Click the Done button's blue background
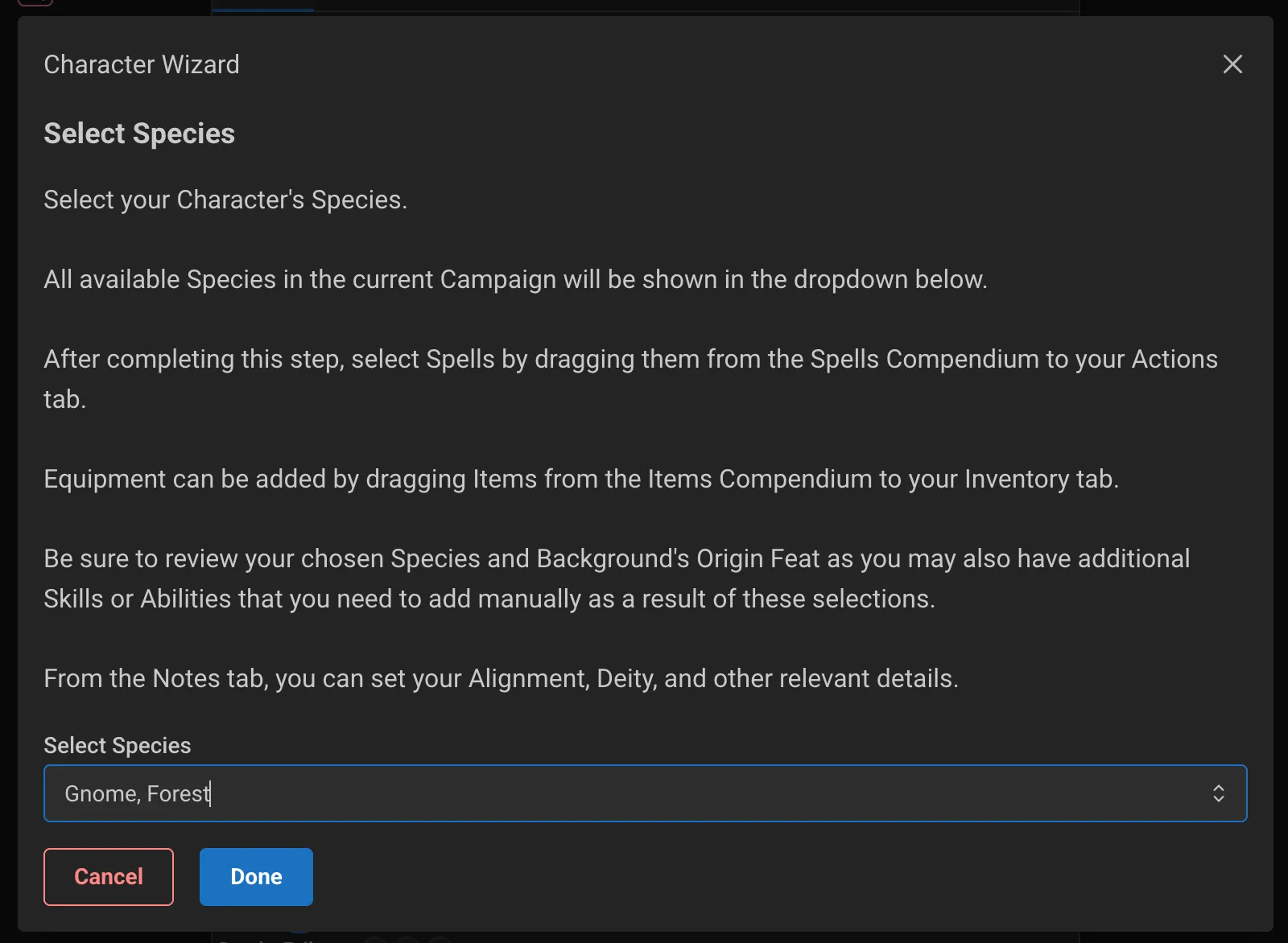The height and width of the screenshot is (943, 1288). (255, 877)
